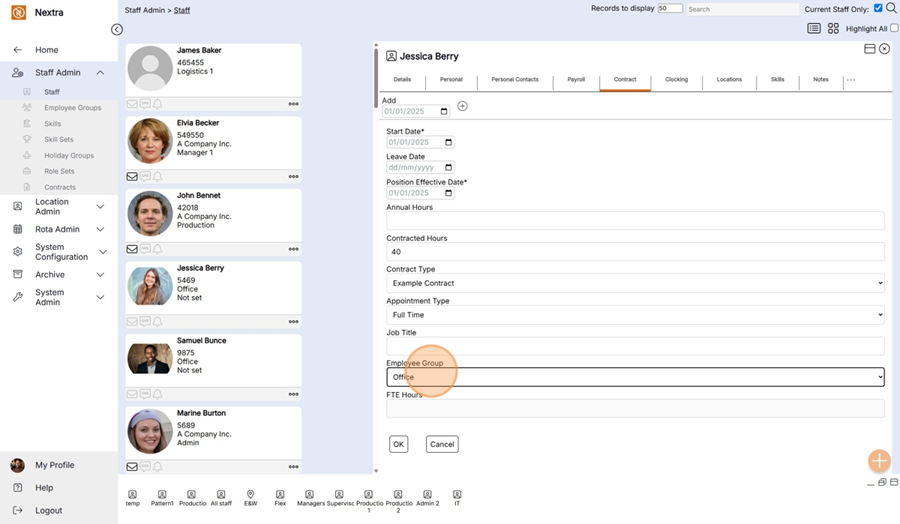Click the OK button
This screenshot has width=900, height=524.
pos(398,444)
